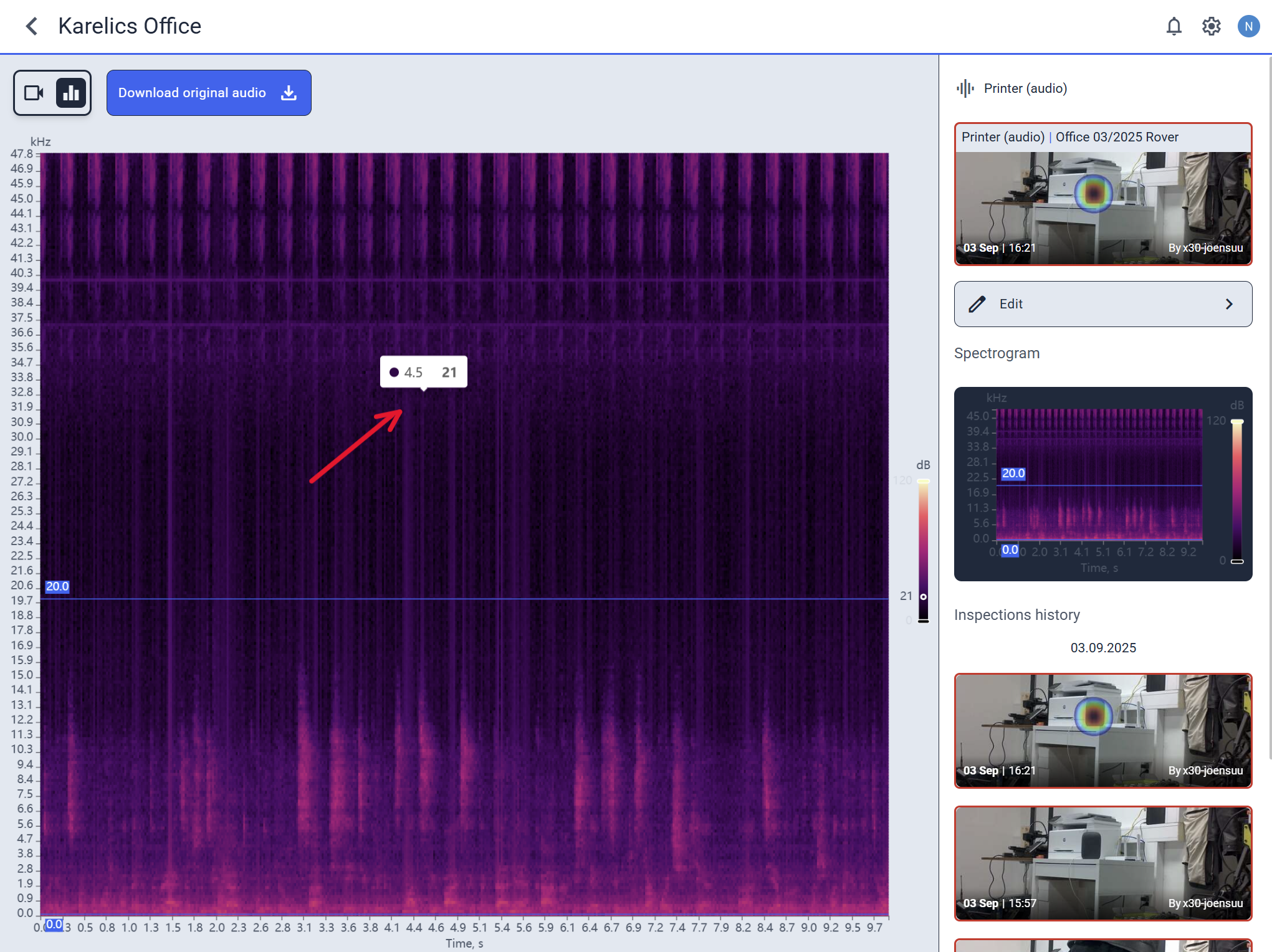Click the Edit chevron arrow
Viewport: 1272px width, 952px height.
[x=1229, y=304]
